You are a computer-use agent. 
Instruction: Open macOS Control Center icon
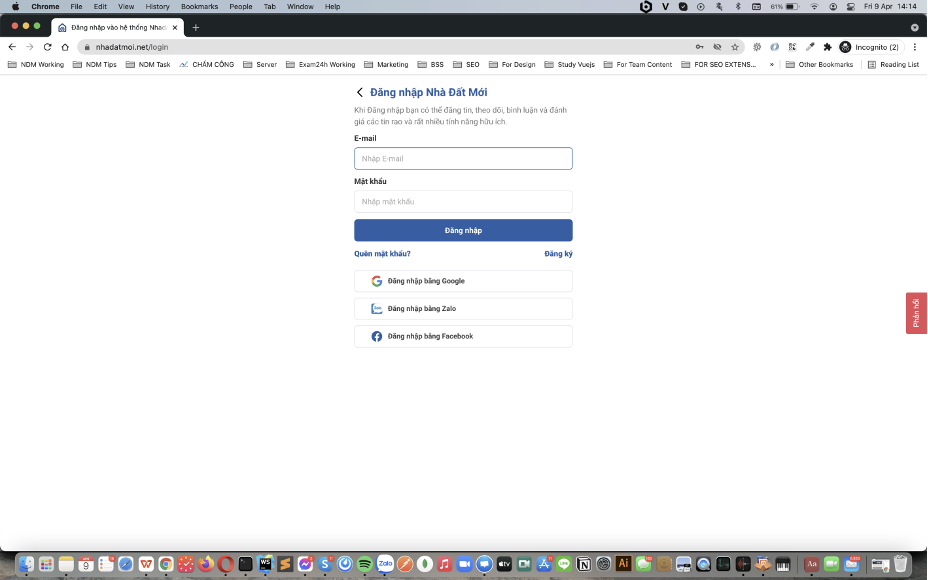point(850,7)
